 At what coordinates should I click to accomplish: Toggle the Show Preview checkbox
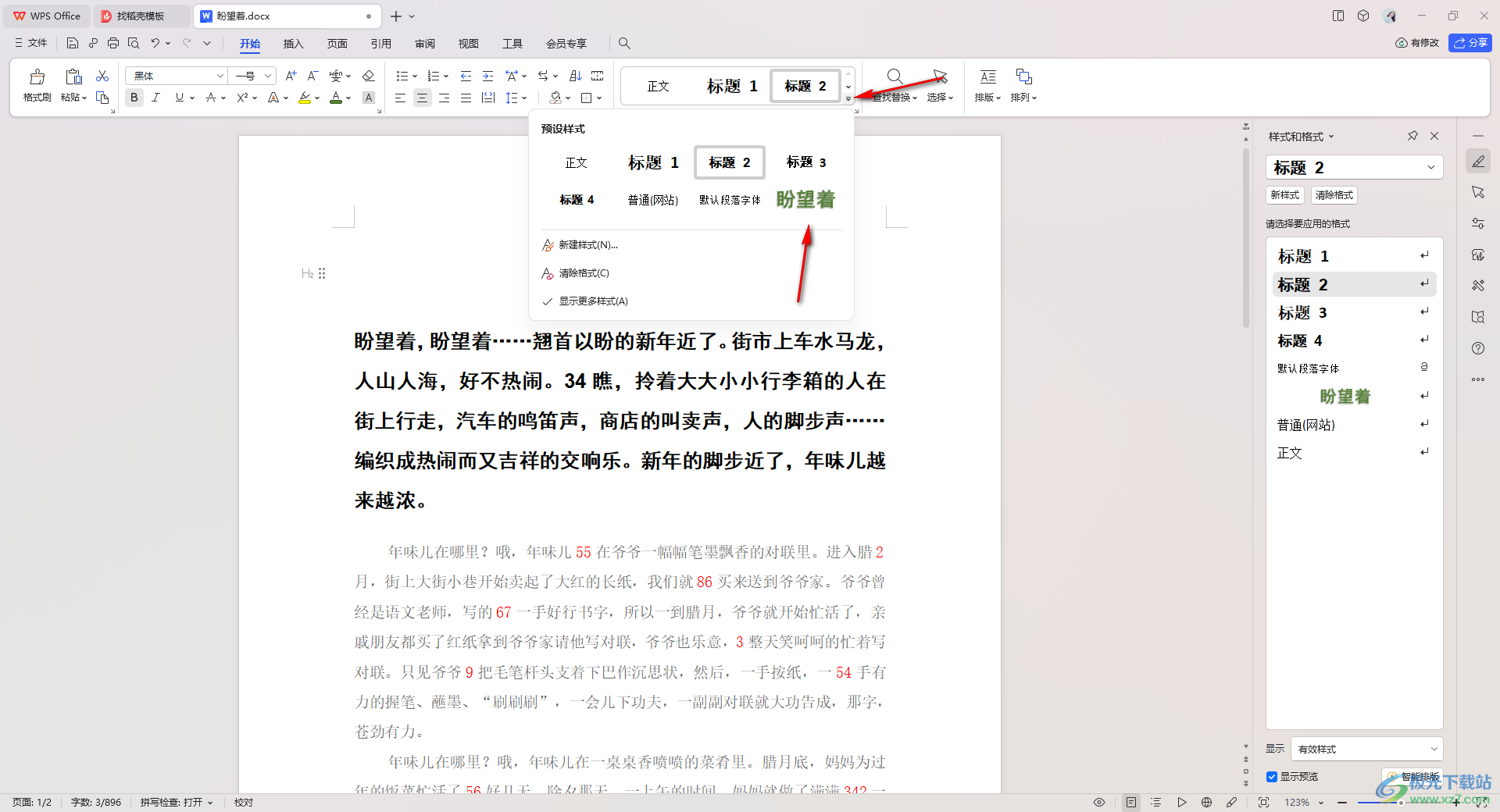[x=1272, y=776]
